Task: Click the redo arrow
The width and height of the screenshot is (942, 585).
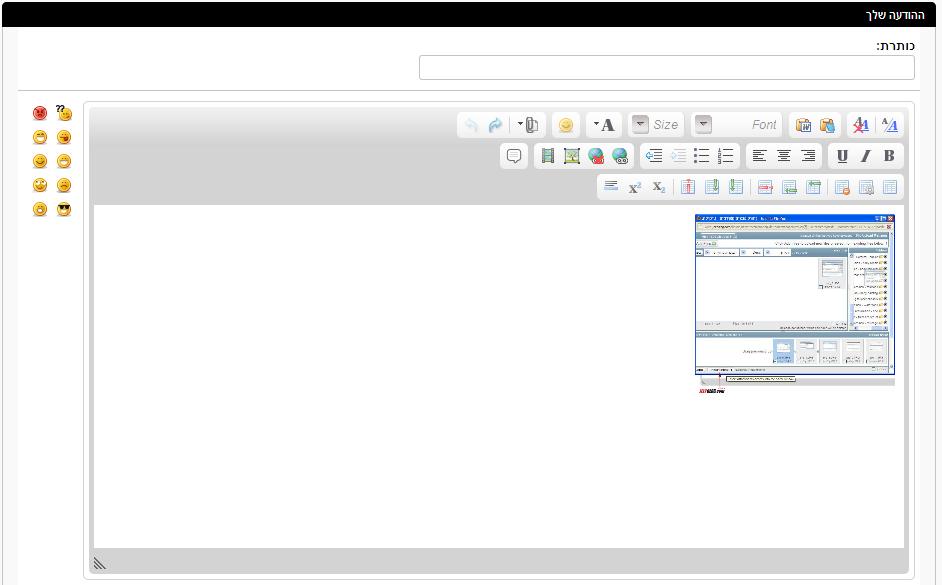Action: click(x=495, y=125)
